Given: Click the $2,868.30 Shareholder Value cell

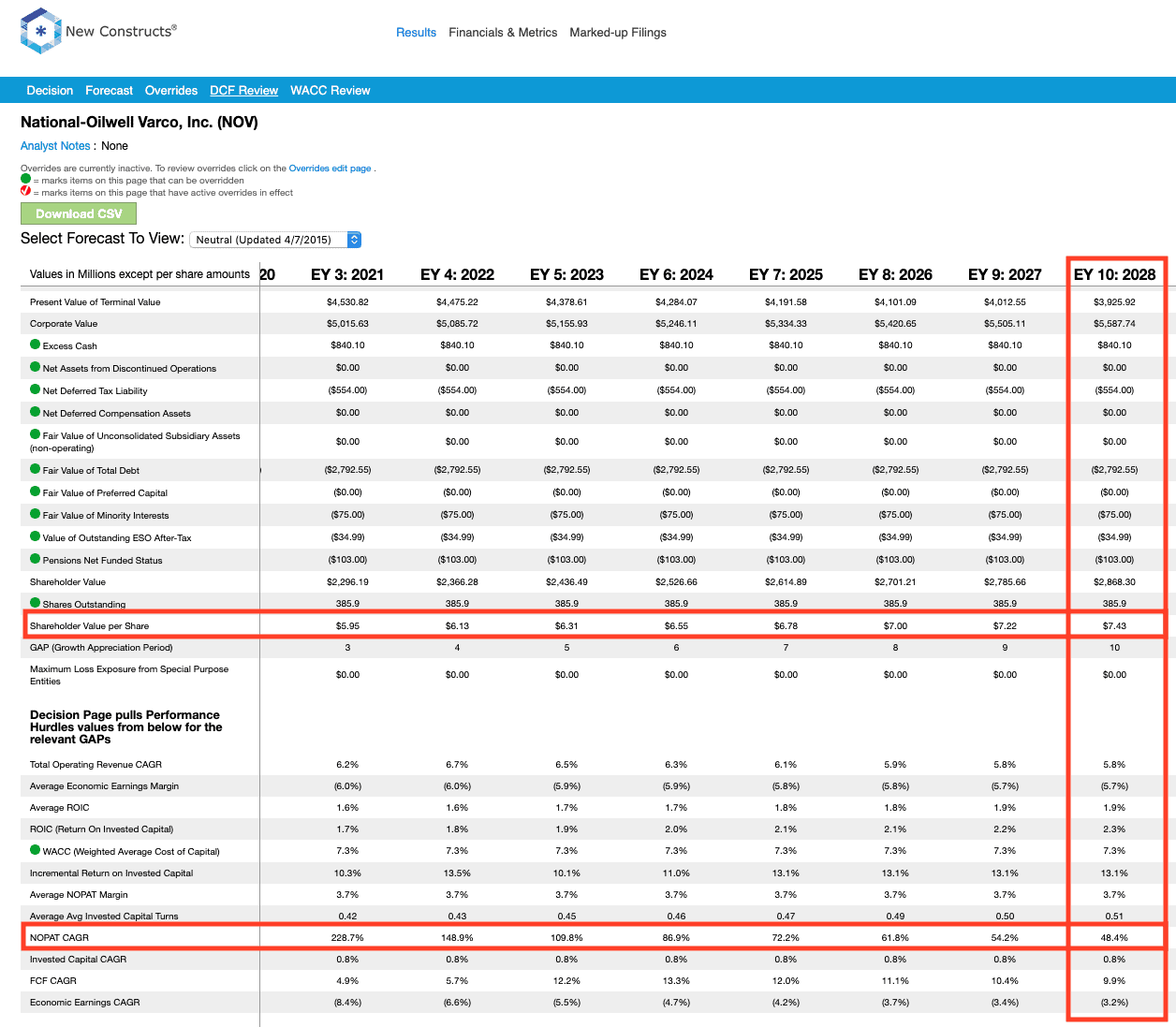Looking at the screenshot, I should coord(1114,581).
